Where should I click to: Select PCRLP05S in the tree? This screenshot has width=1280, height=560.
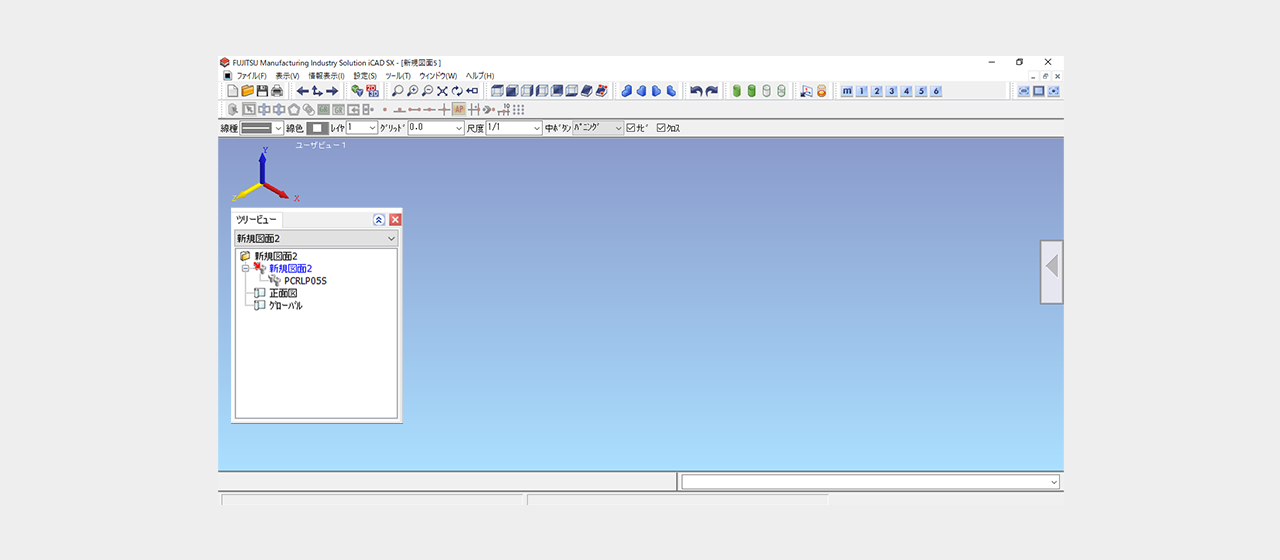(x=305, y=281)
